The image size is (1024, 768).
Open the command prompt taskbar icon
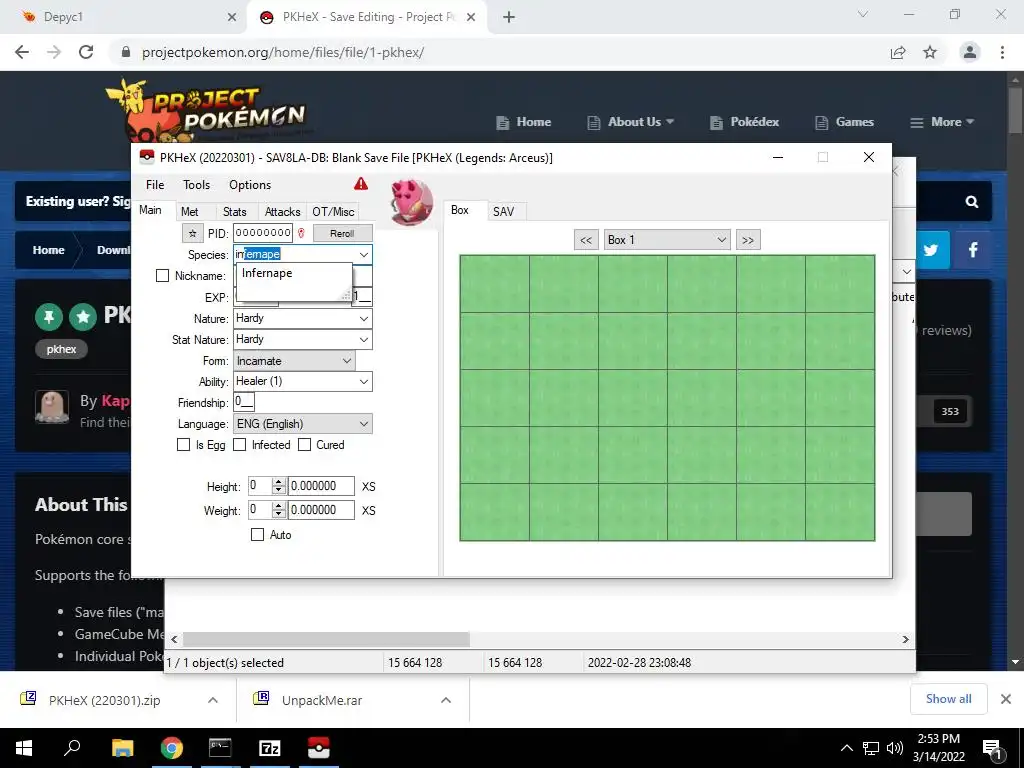[x=220, y=748]
